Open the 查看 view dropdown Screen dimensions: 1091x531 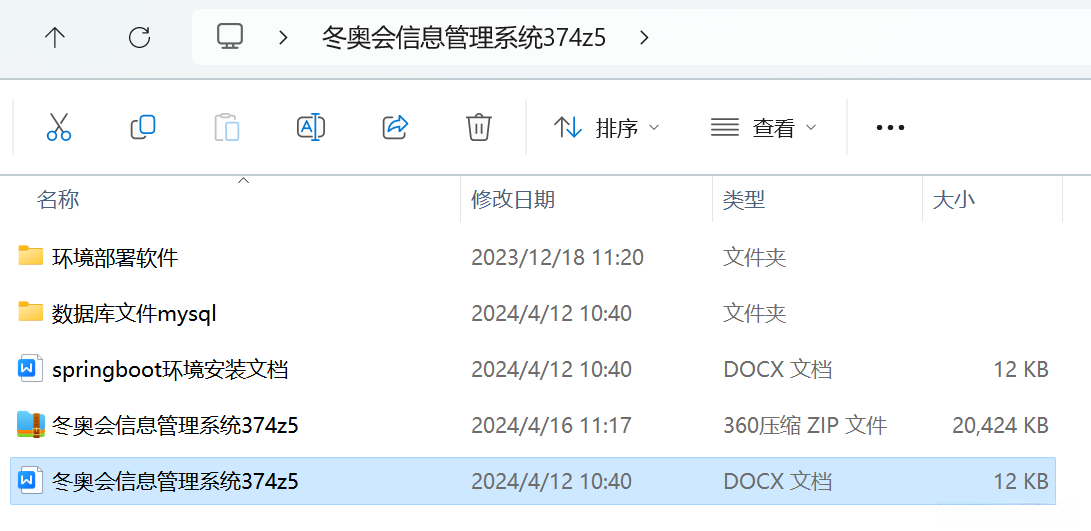[x=764, y=128]
